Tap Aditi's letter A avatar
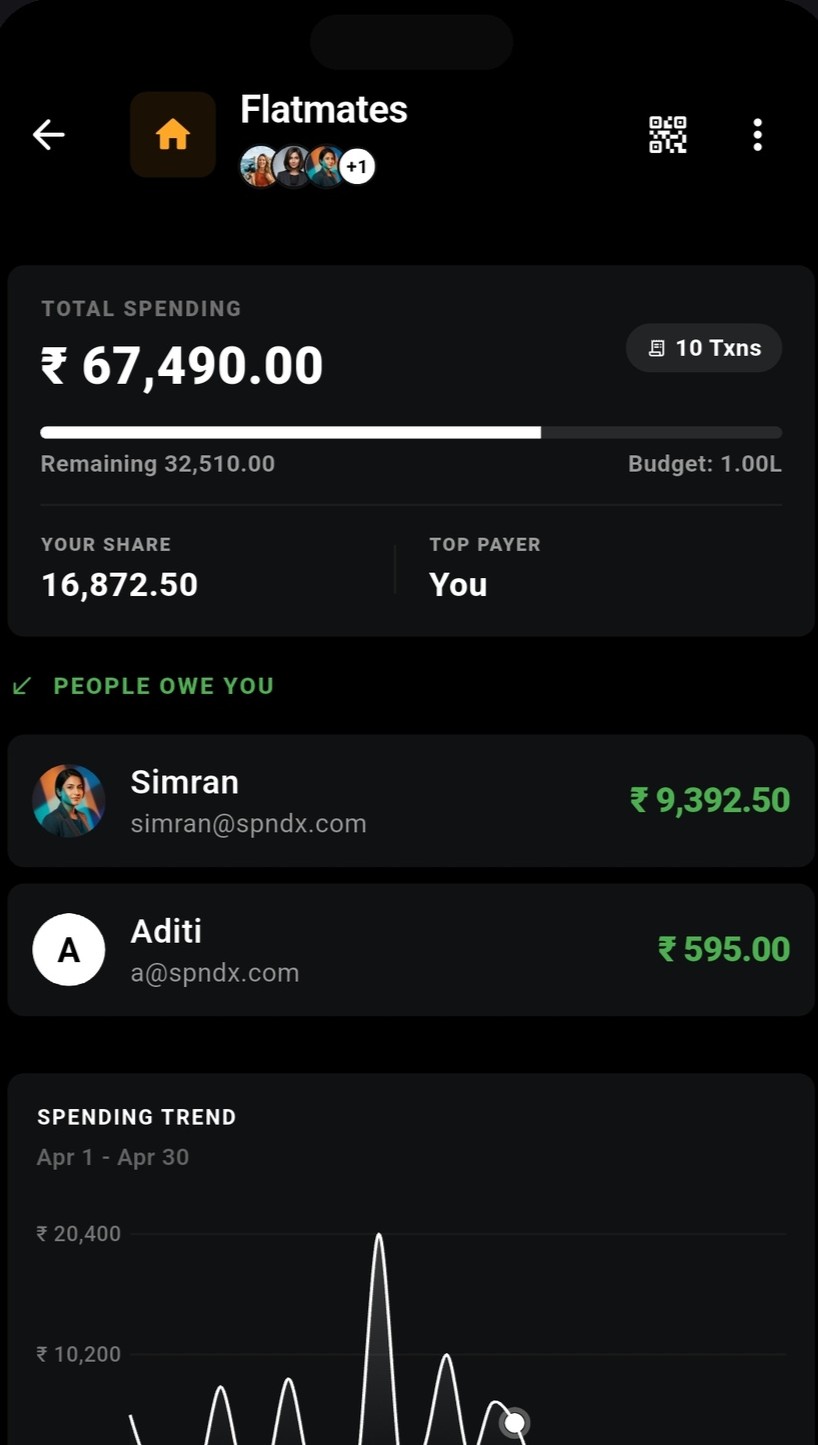The image size is (818, 1445). coord(69,949)
